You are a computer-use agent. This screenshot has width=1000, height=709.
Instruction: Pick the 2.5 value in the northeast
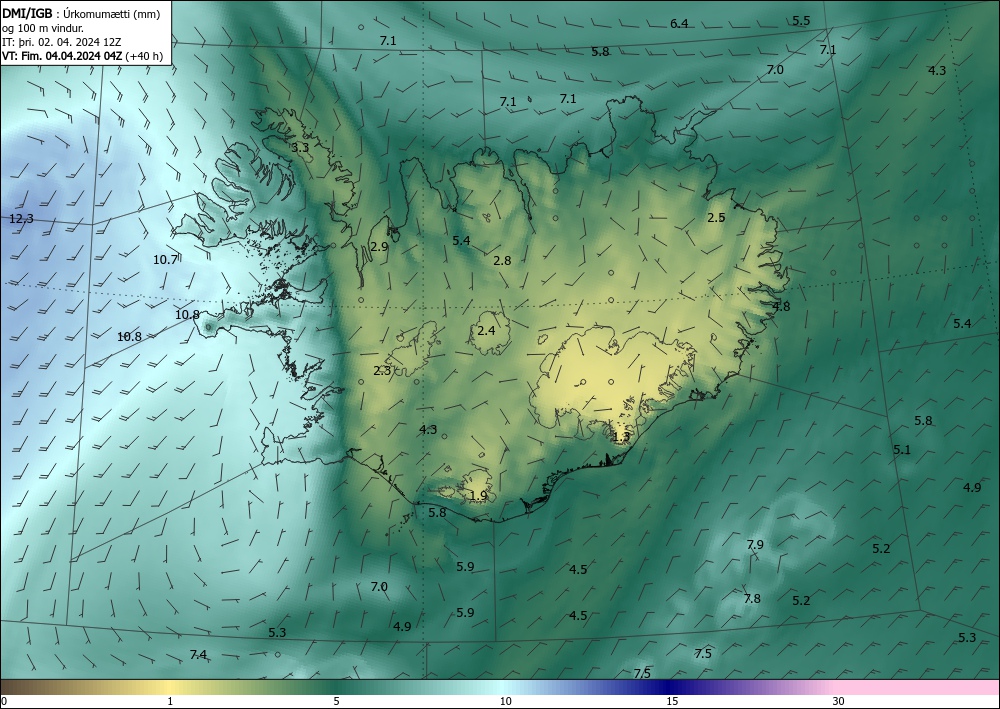tap(716, 217)
